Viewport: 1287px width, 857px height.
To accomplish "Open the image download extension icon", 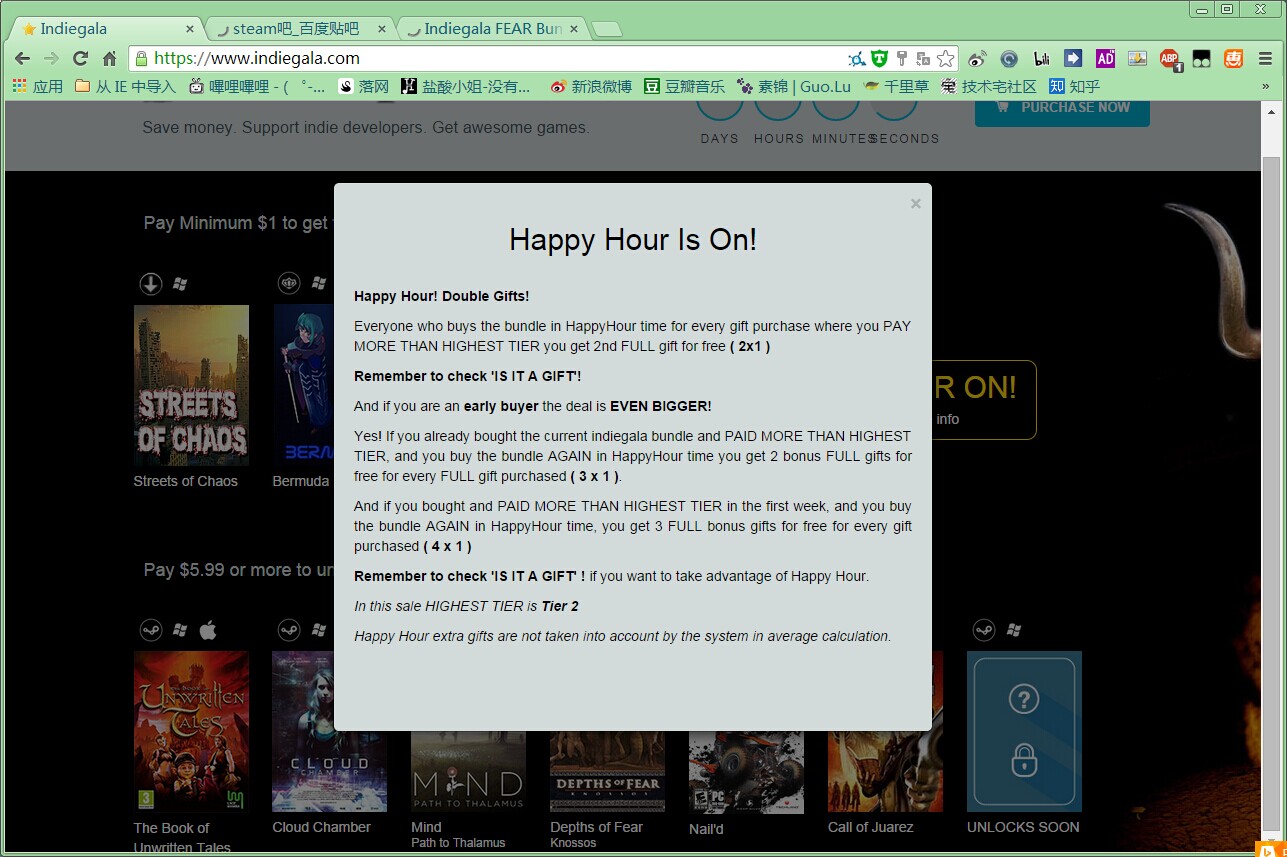I will pyautogui.click(x=1137, y=58).
